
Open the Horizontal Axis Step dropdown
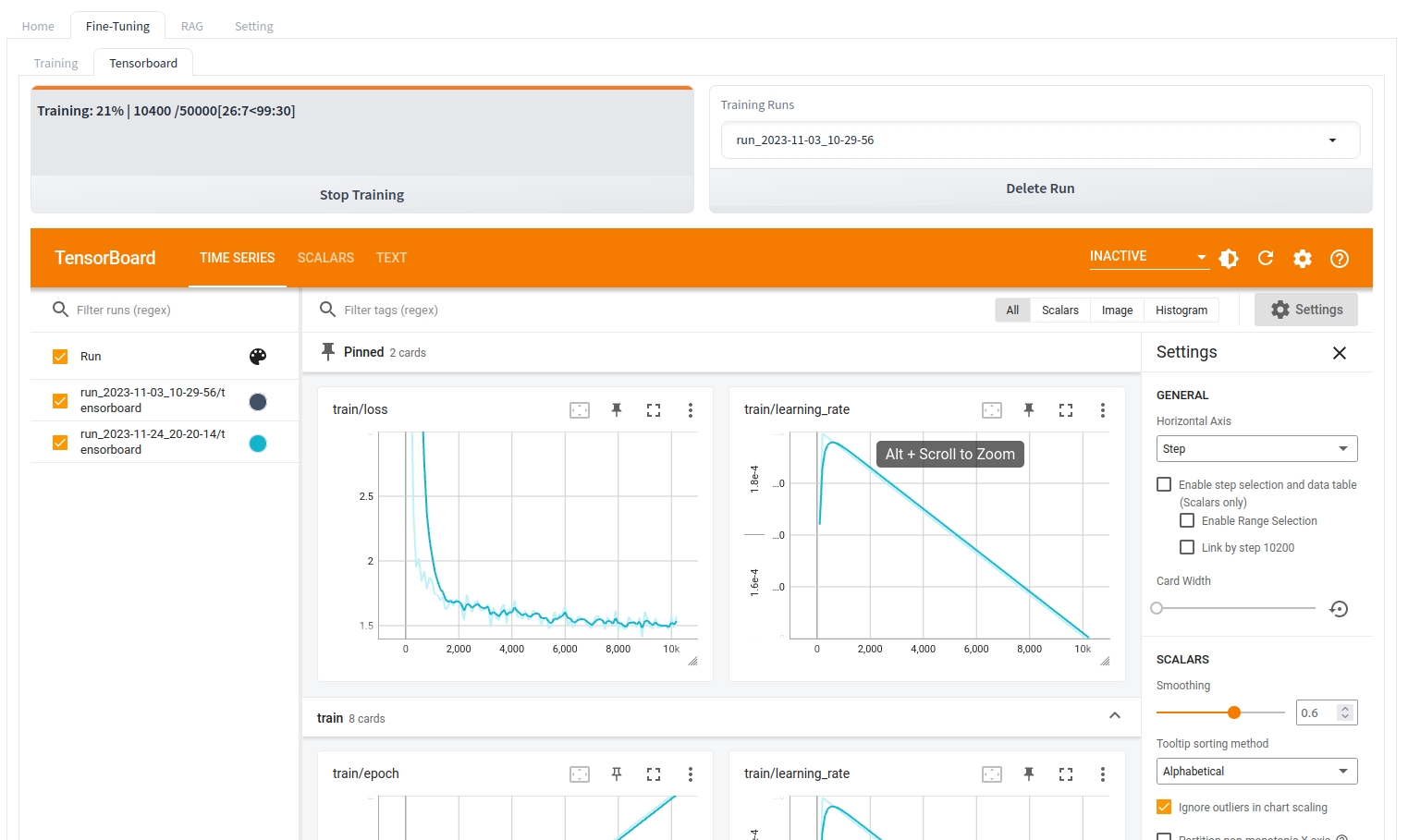(1256, 449)
